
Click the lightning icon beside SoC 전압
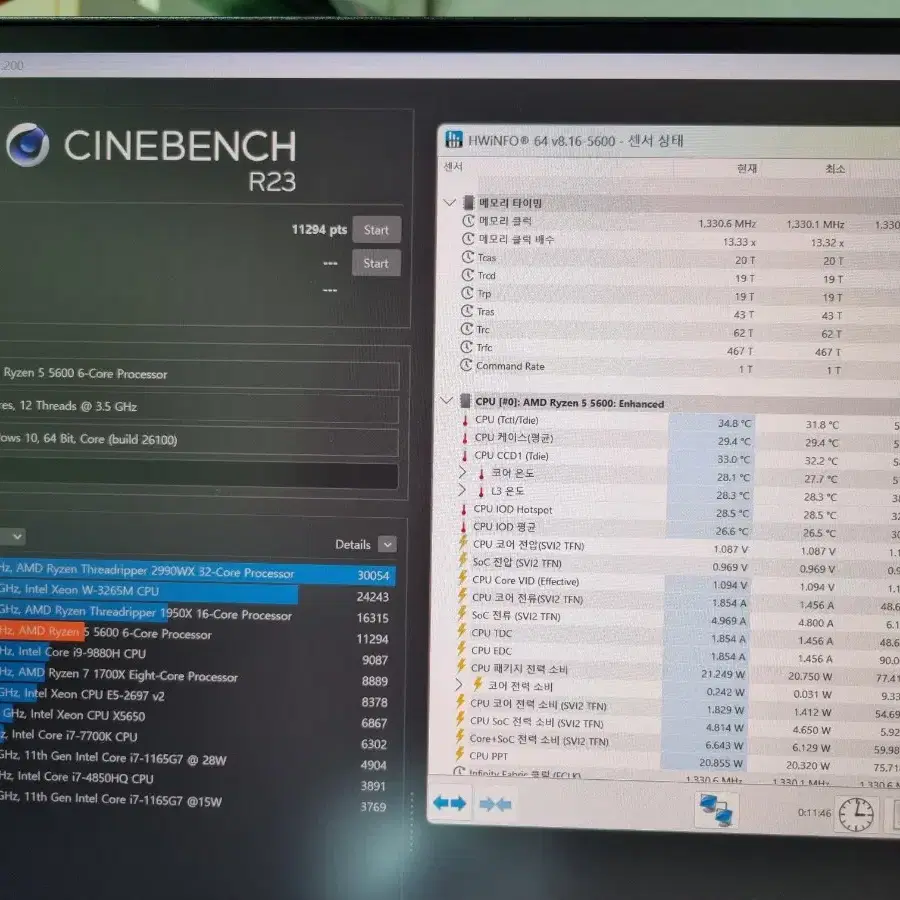[x=463, y=561]
